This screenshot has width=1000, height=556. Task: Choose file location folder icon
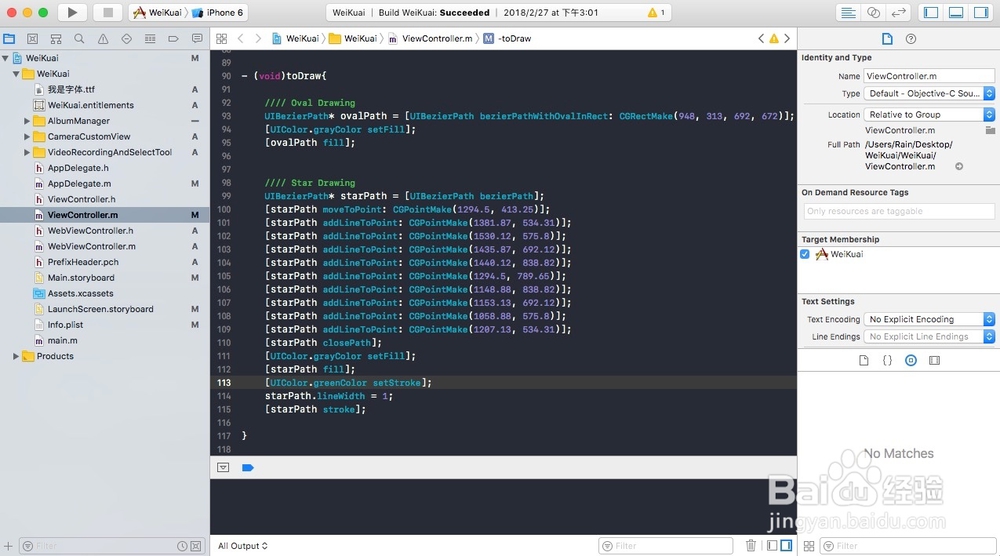click(x=990, y=130)
